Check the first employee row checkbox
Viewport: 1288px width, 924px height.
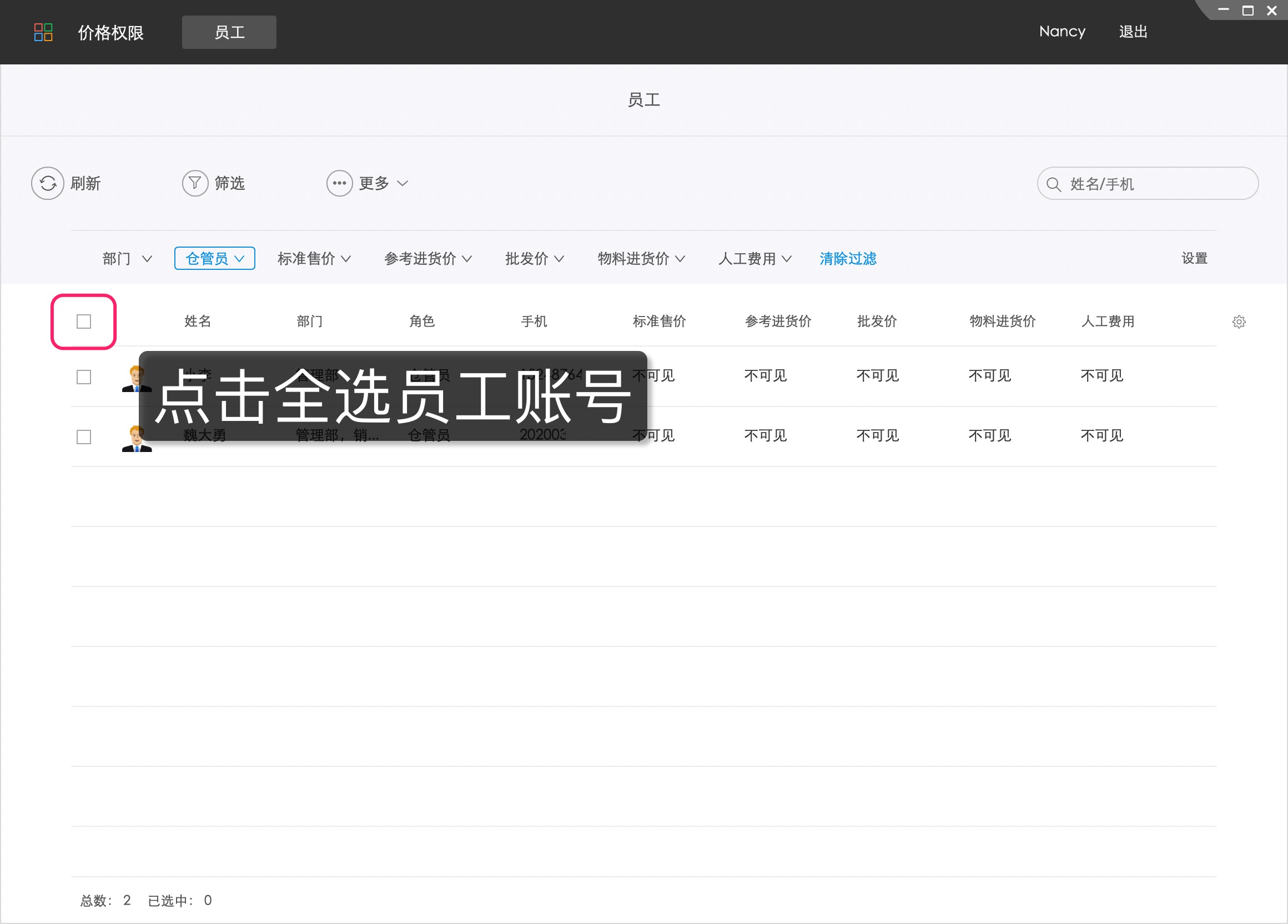pos(83,376)
